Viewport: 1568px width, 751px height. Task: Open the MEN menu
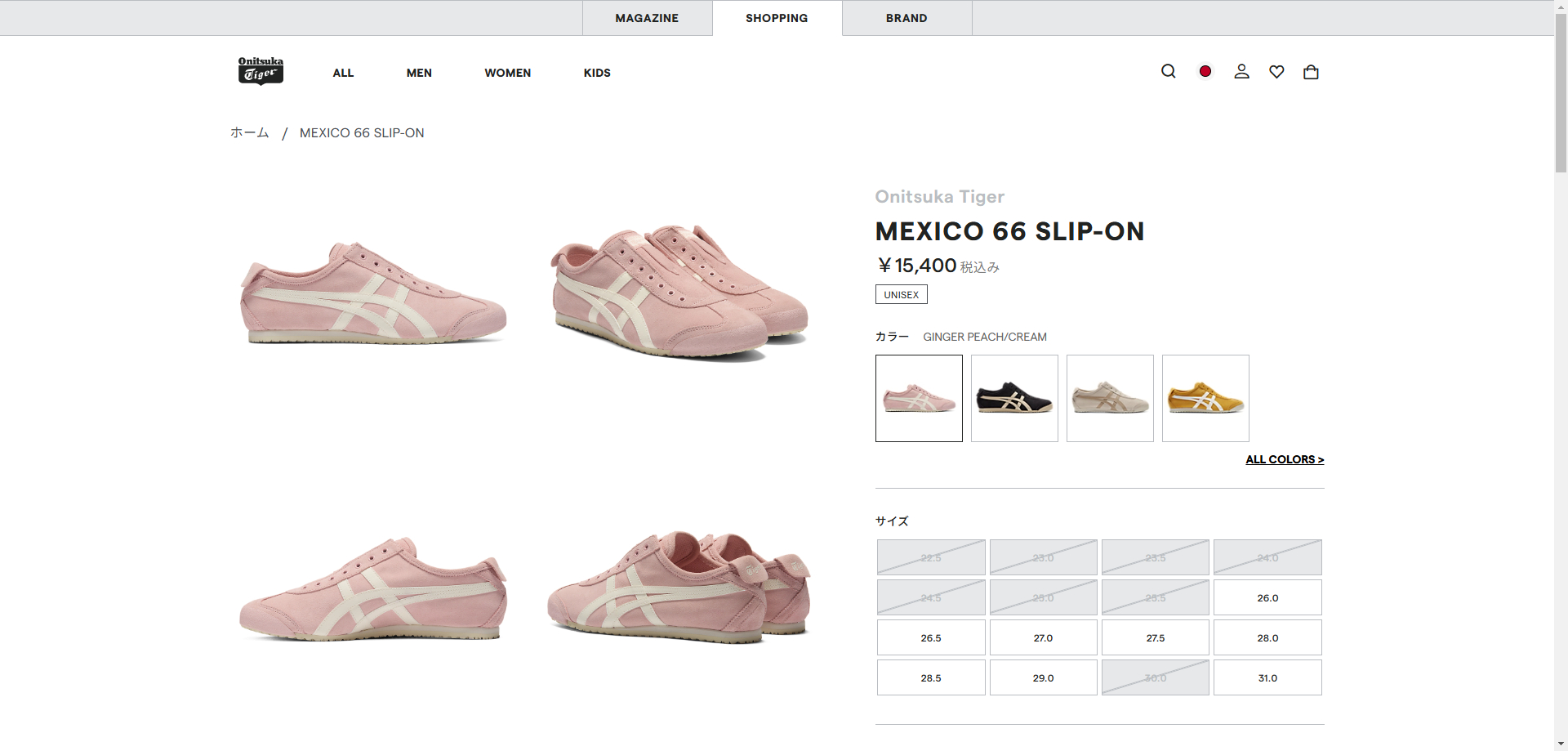click(419, 73)
